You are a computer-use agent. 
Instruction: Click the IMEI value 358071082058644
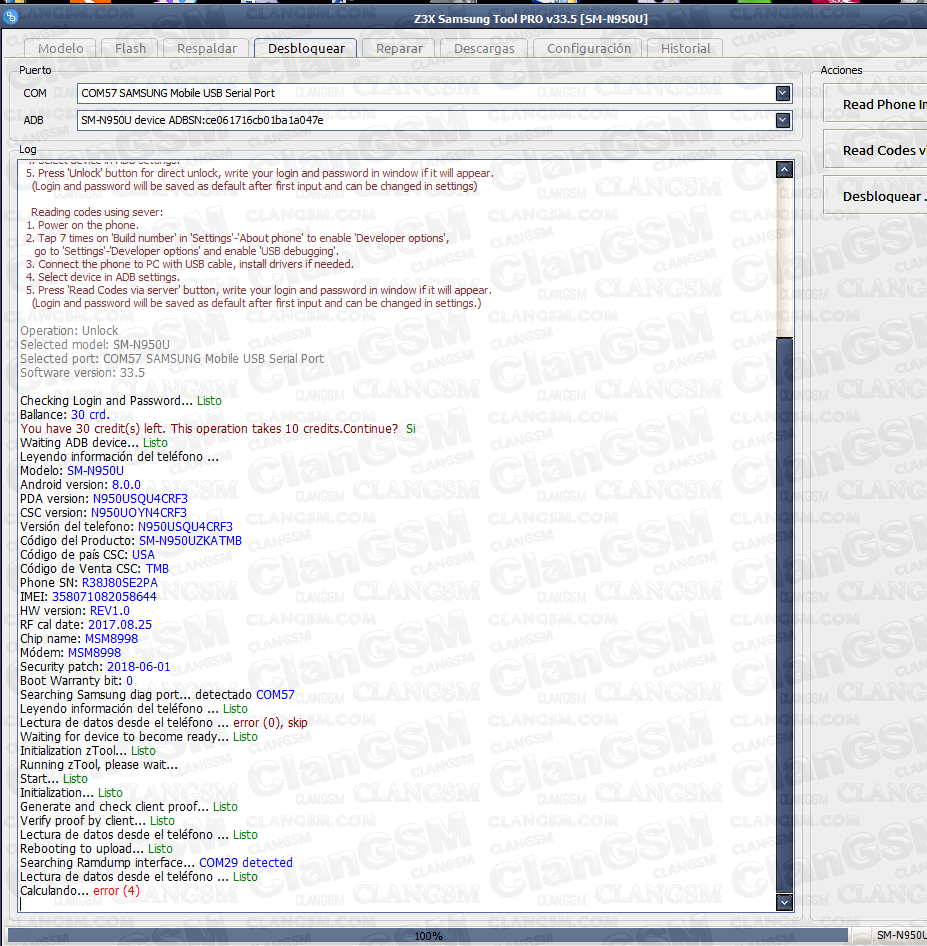click(x=104, y=597)
